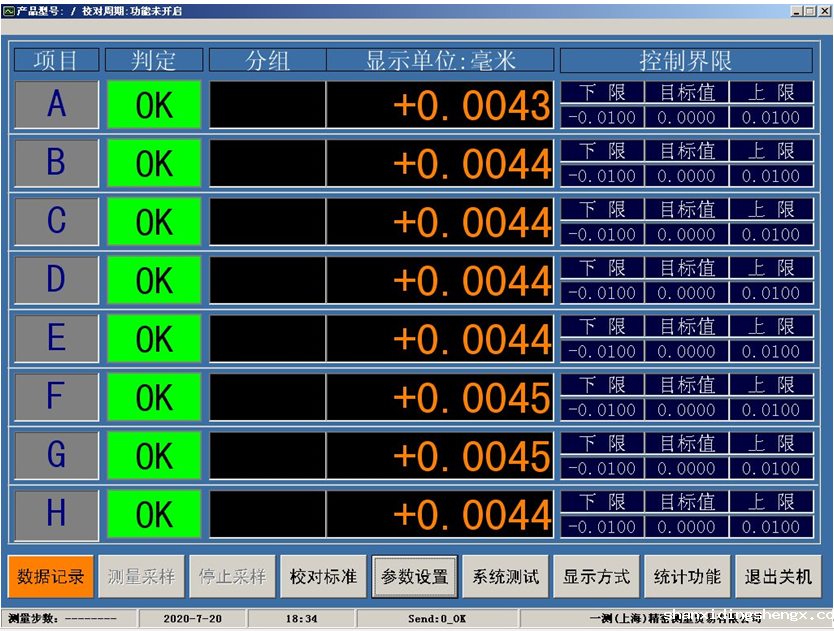Select item H channel button
This screenshot has width=834, height=631.
point(56,515)
